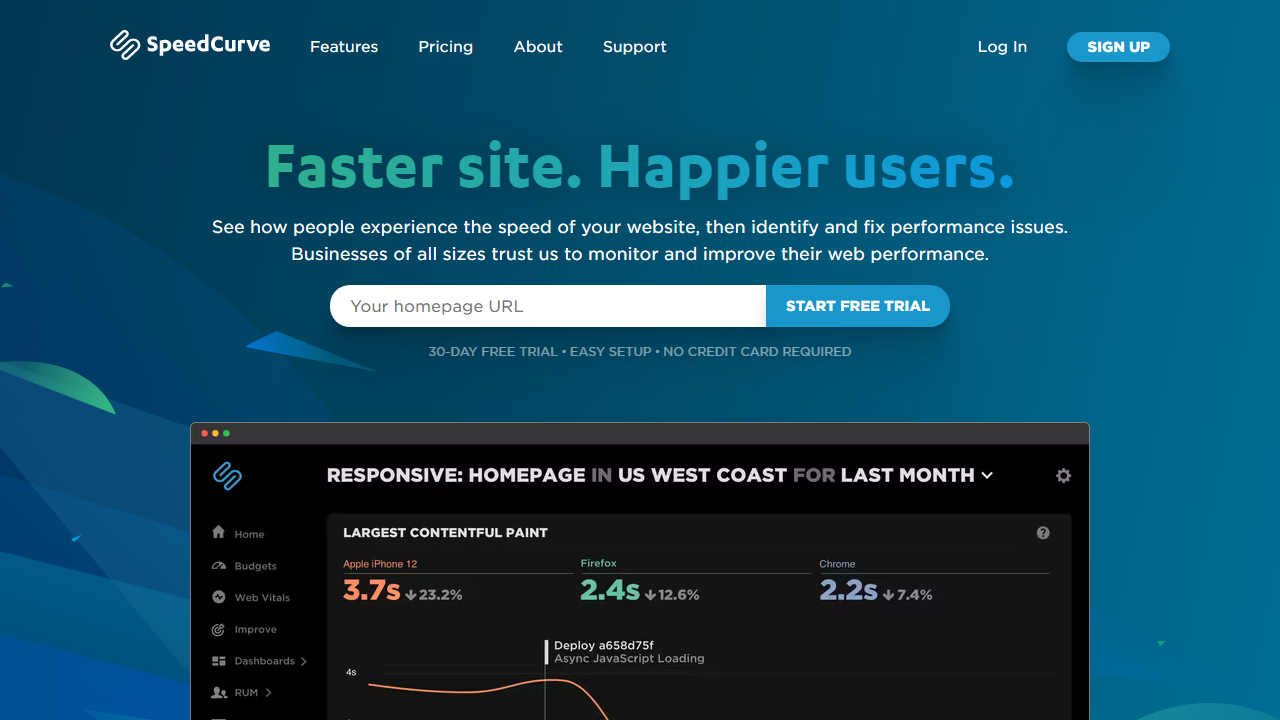1280x720 pixels.
Task: Click the Deploy a658d75f marker
Action: (604, 646)
